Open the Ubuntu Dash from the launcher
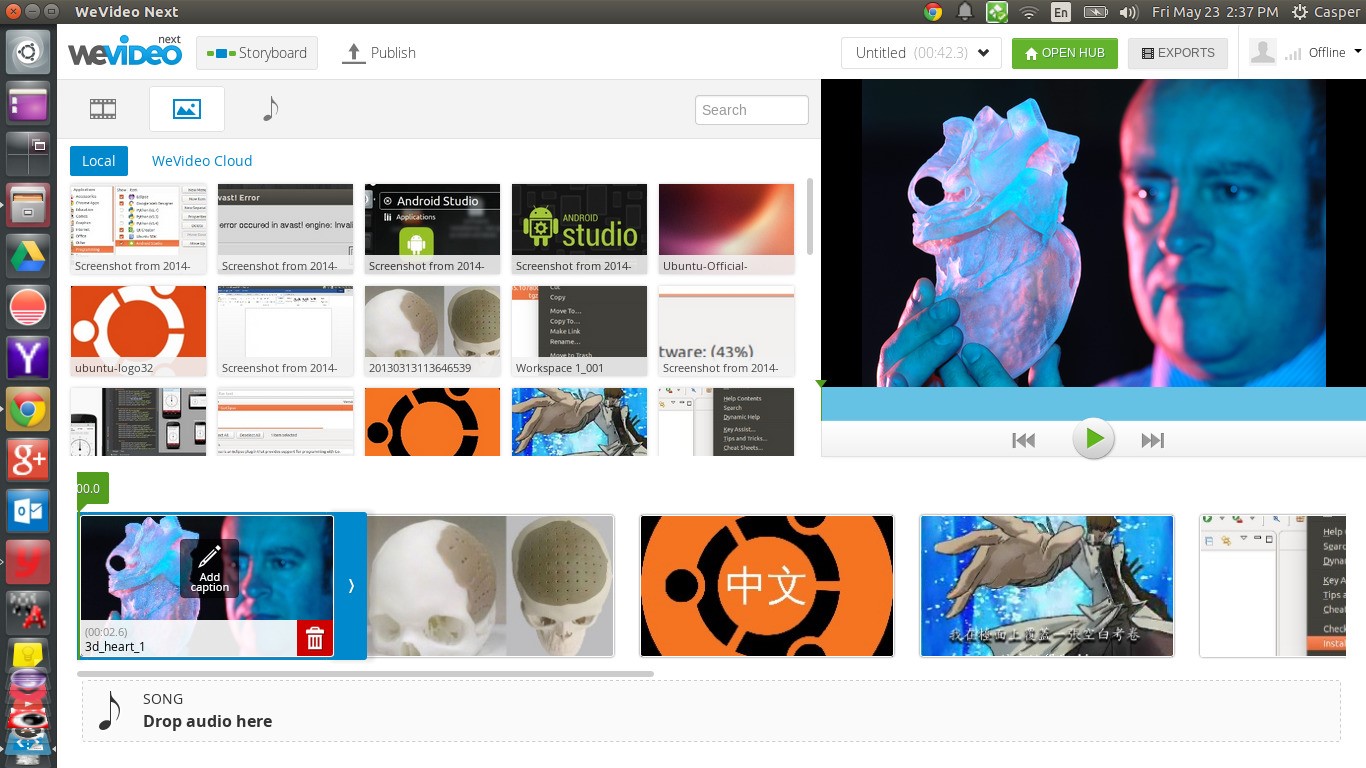1366x768 pixels. point(29,53)
